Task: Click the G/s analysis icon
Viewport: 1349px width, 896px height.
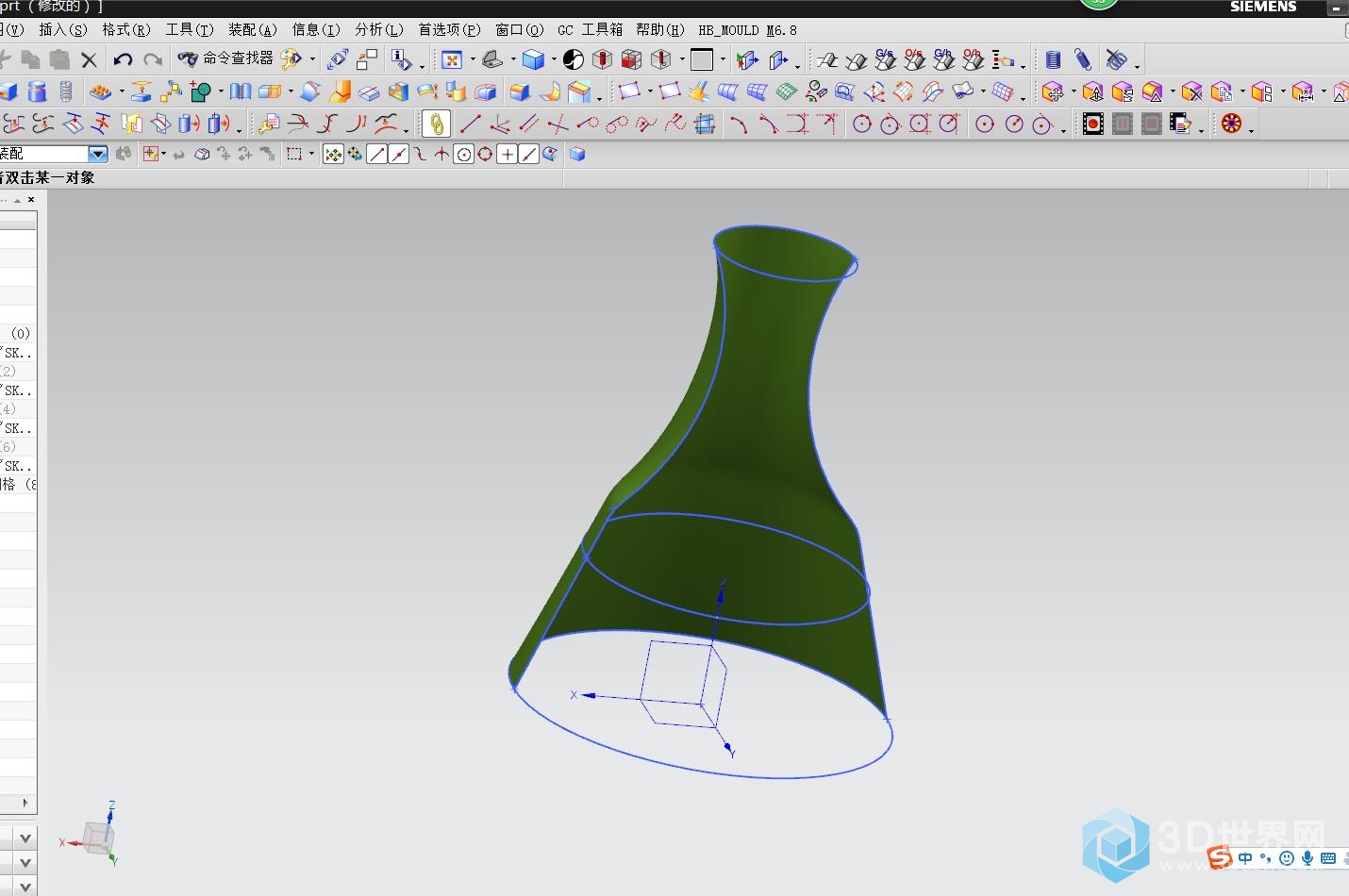Action: pyautogui.click(x=885, y=59)
